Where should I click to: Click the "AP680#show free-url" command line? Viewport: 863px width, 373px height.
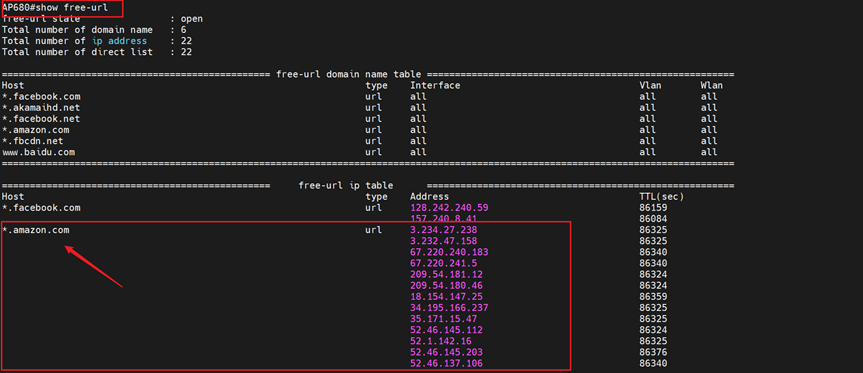point(54,8)
